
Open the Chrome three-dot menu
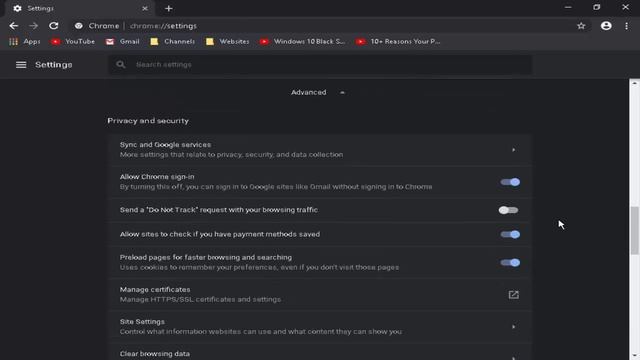point(627,26)
